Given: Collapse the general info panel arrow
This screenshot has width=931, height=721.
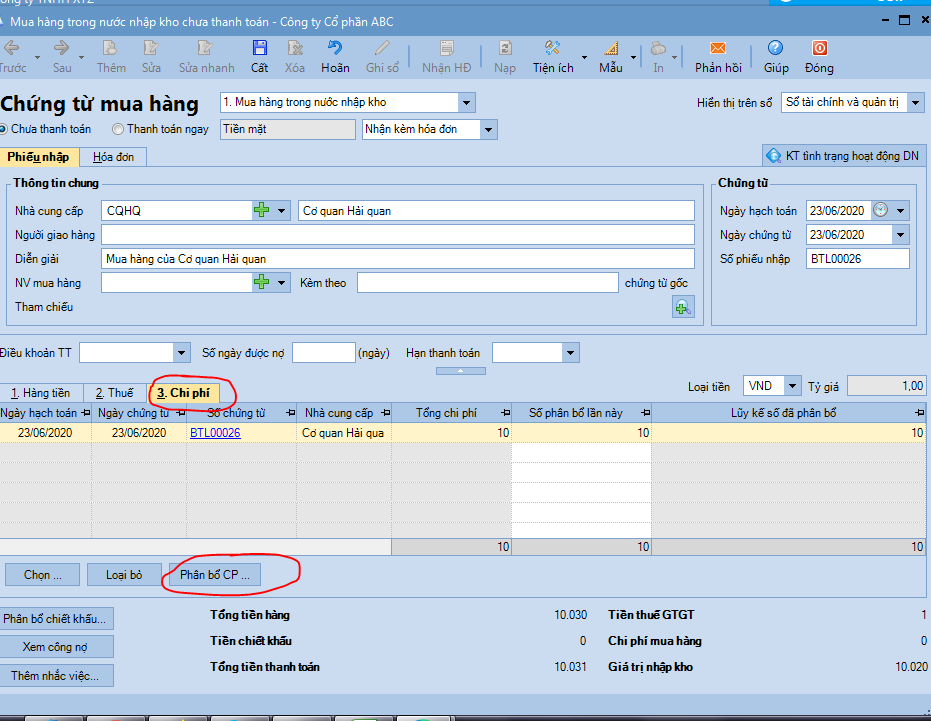Looking at the screenshot, I should (x=461, y=371).
